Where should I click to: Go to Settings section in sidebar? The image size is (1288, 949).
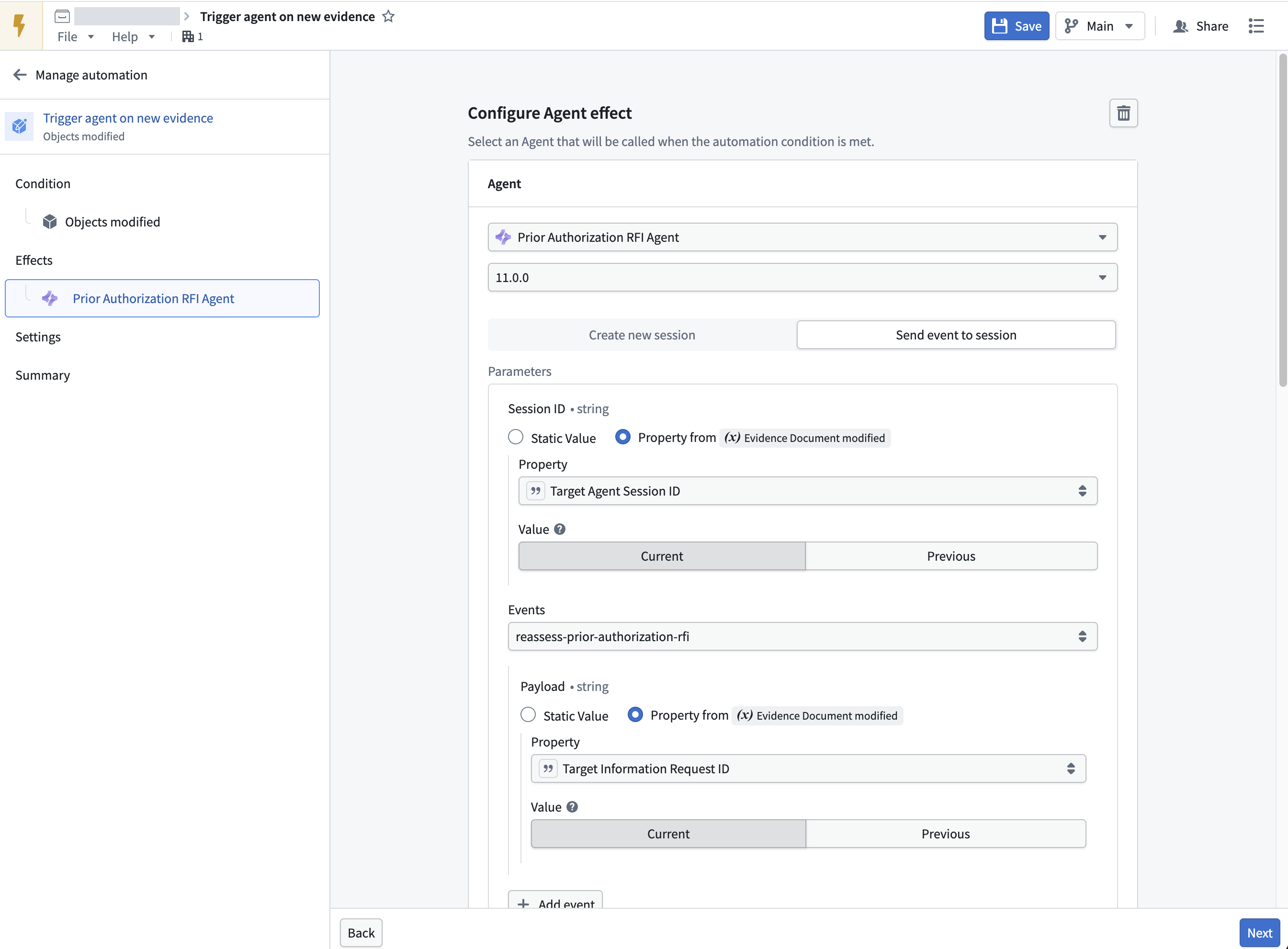[x=38, y=337]
